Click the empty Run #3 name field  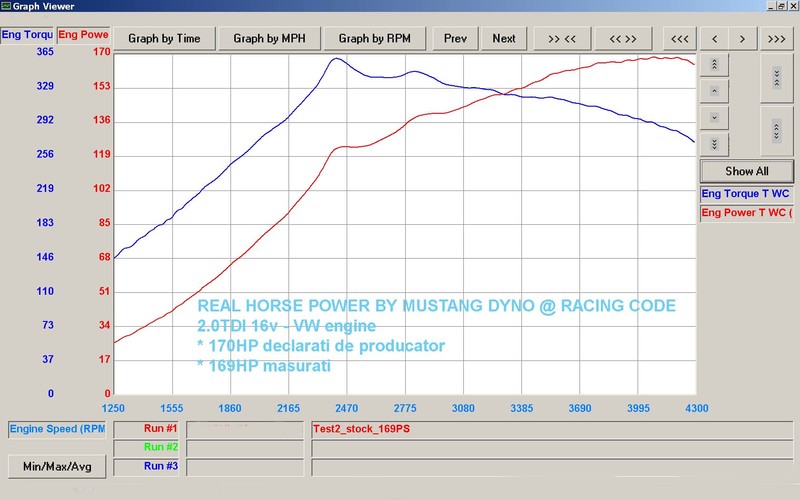(553, 467)
